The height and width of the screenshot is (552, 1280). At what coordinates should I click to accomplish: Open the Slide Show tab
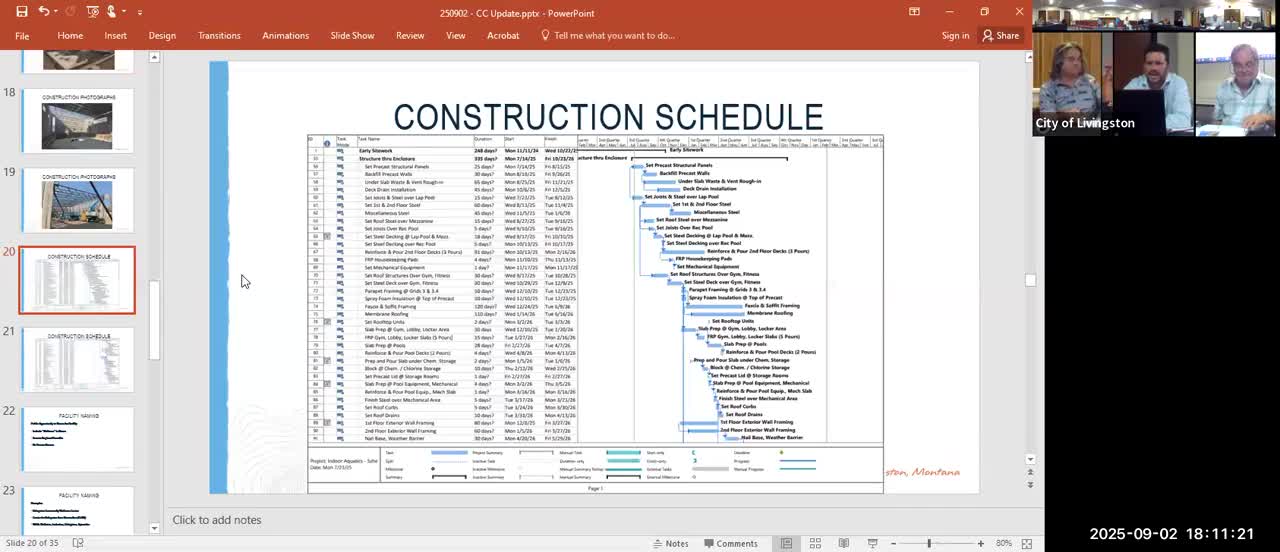pyautogui.click(x=352, y=35)
